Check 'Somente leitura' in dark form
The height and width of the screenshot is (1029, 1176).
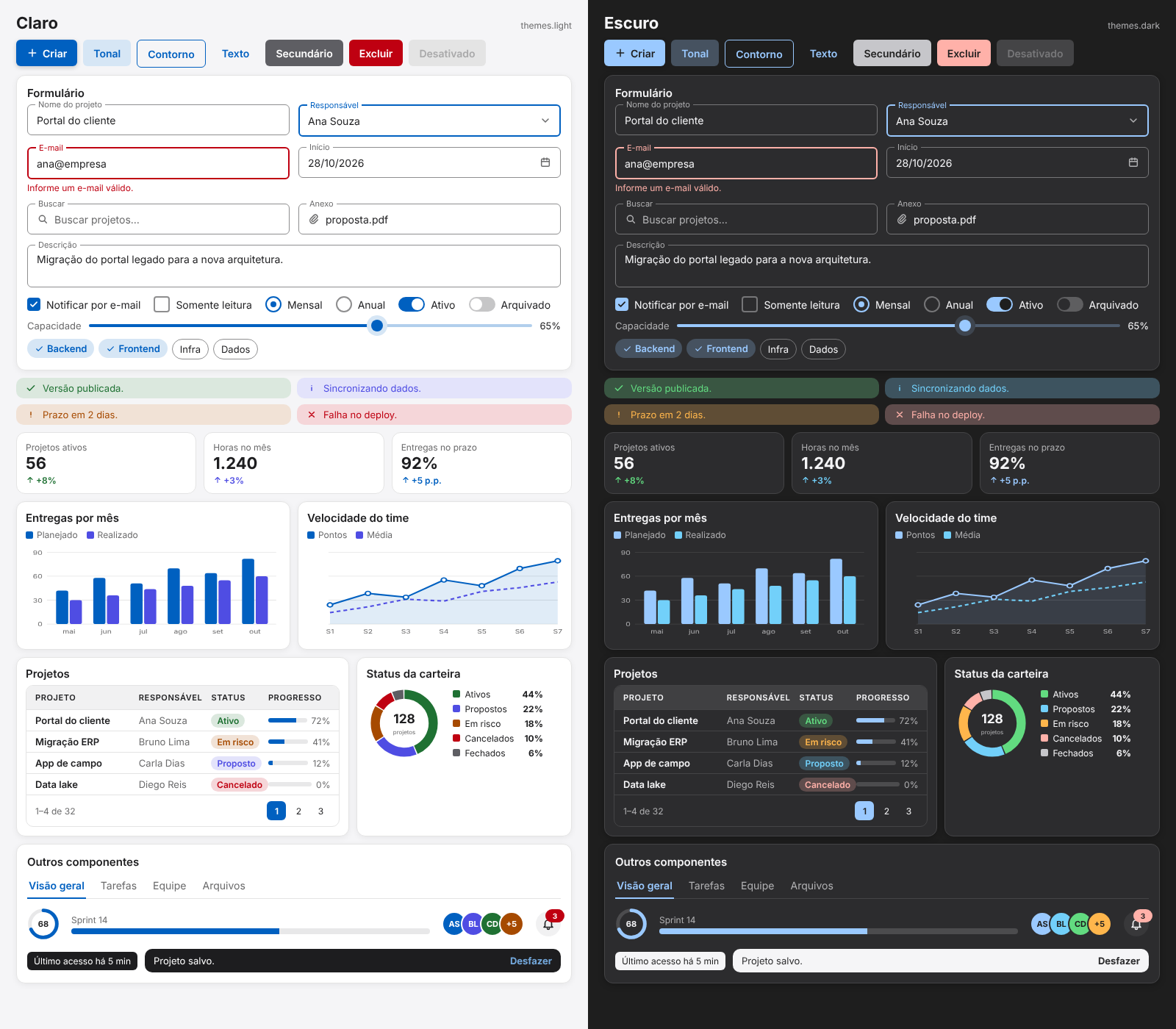coord(750,304)
